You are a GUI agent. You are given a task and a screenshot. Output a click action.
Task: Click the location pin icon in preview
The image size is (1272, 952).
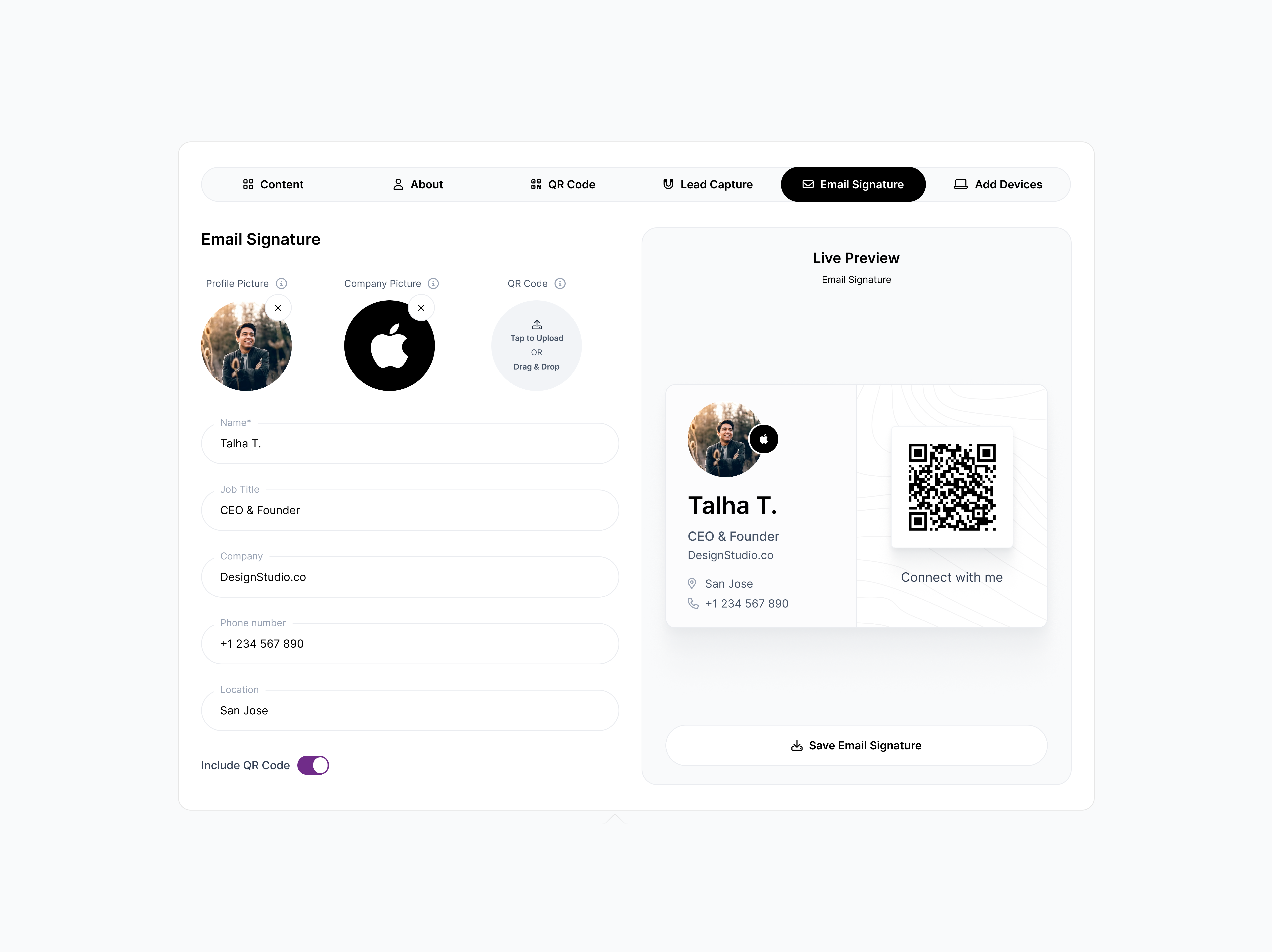(692, 583)
